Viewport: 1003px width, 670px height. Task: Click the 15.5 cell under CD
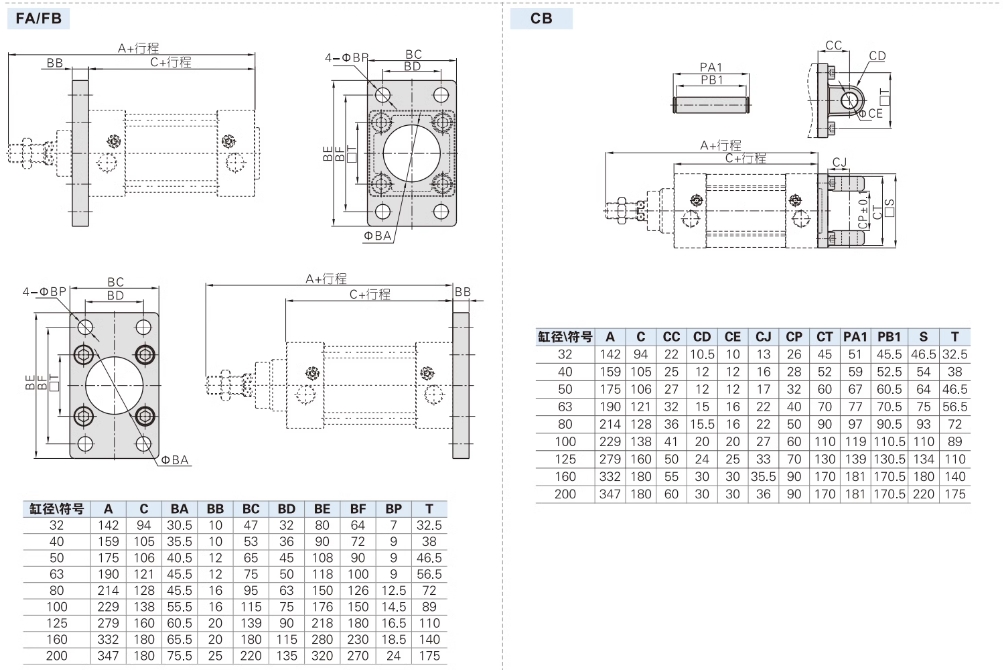[x=702, y=424]
